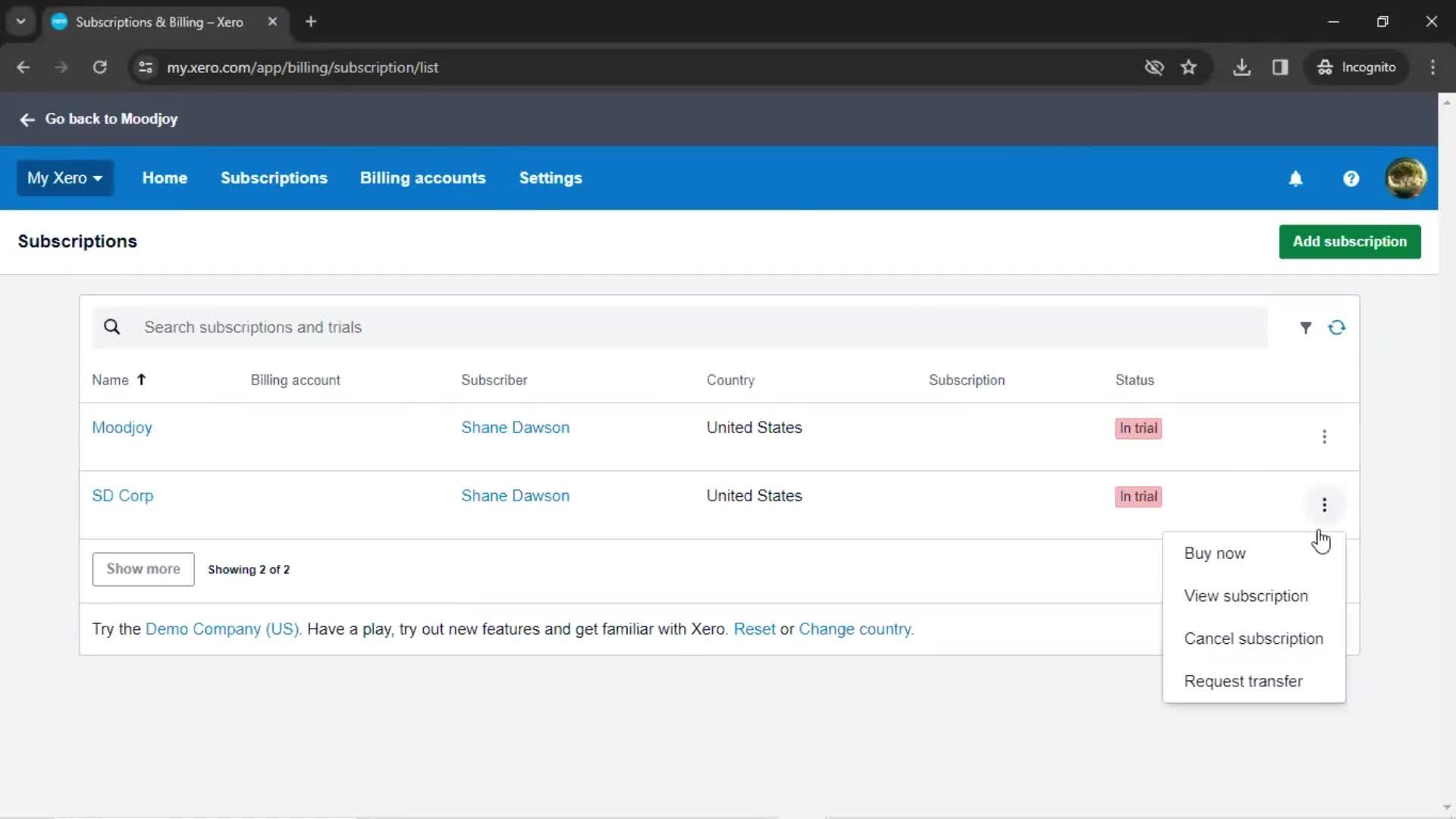Viewport: 1456px width, 819px height.
Task: Minimize the browser window
Action: click(1334, 22)
